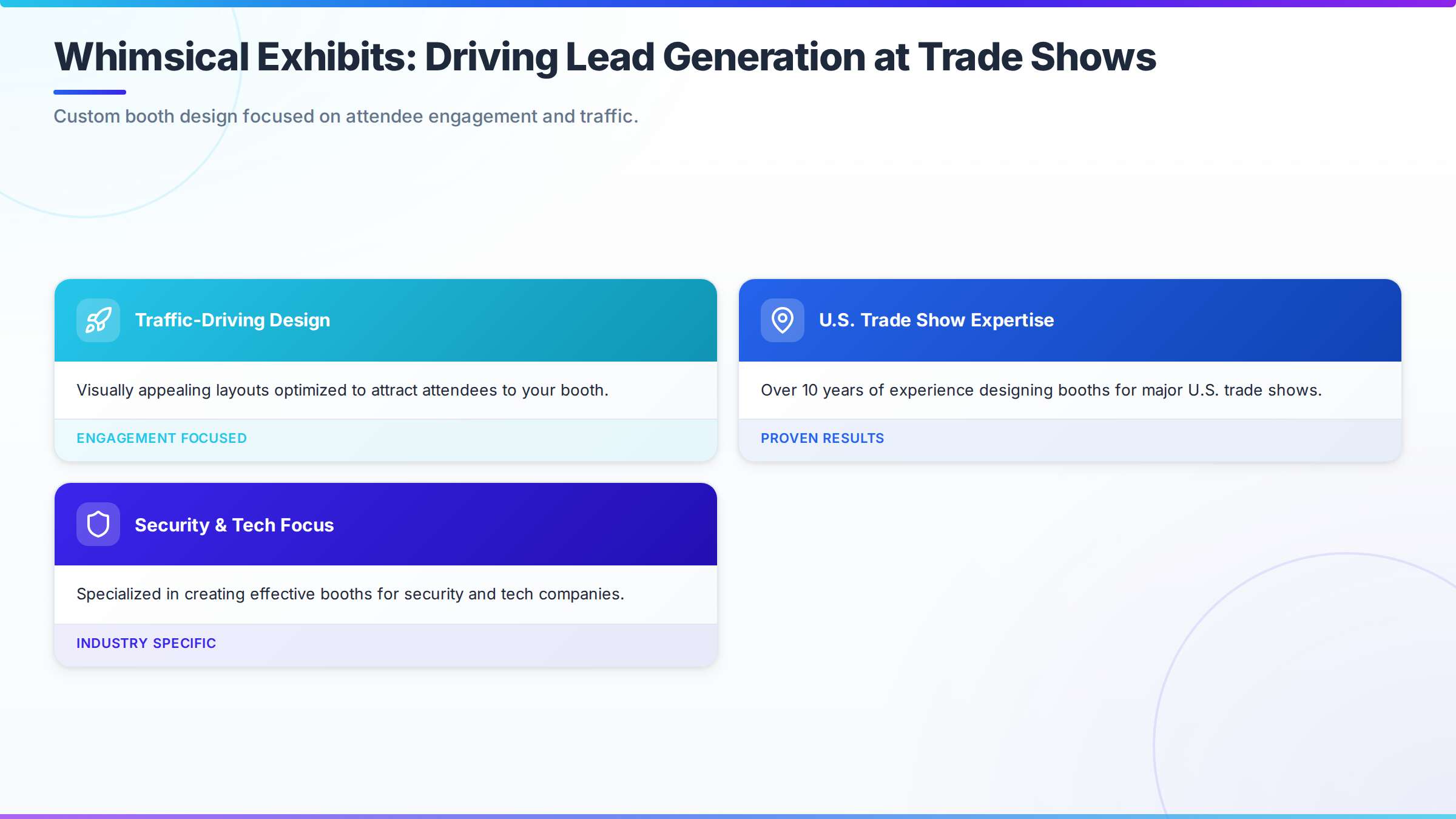Viewport: 1456px width, 819px height.
Task: Click the subtitle 'Custom booth design focused on attendee engagement and traffic.'
Action: click(x=346, y=116)
